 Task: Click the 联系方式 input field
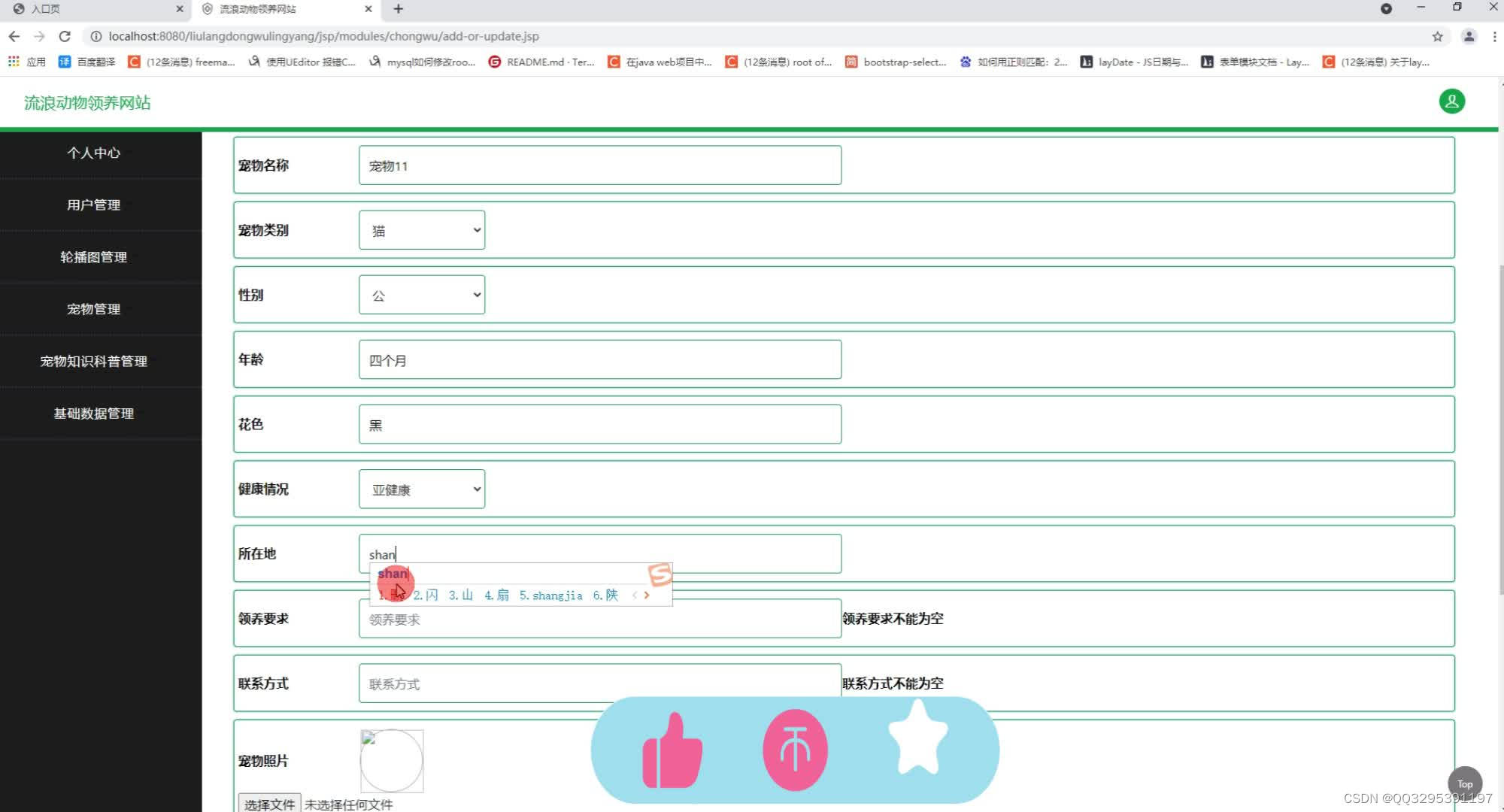600,683
